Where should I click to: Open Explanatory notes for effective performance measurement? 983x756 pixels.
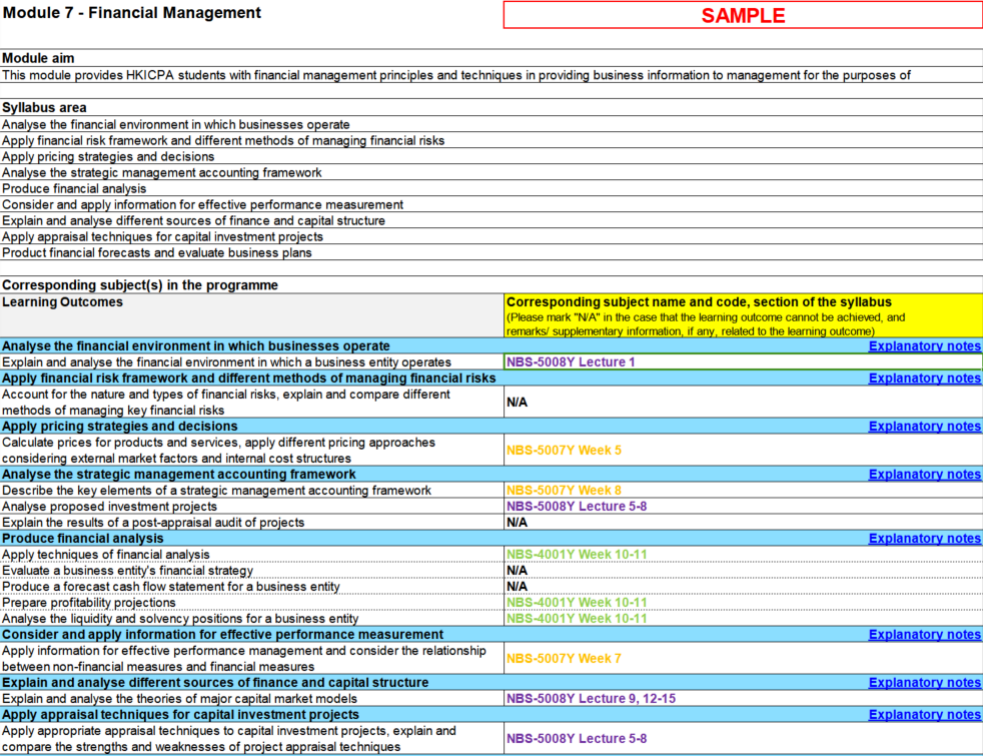click(924, 634)
